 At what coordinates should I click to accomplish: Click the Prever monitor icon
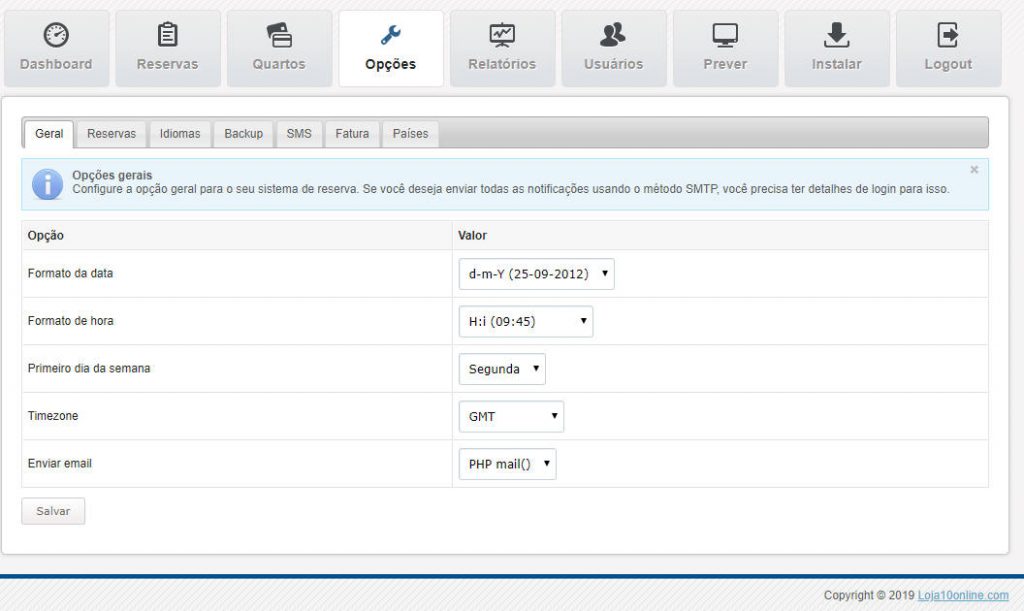point(725,36)
